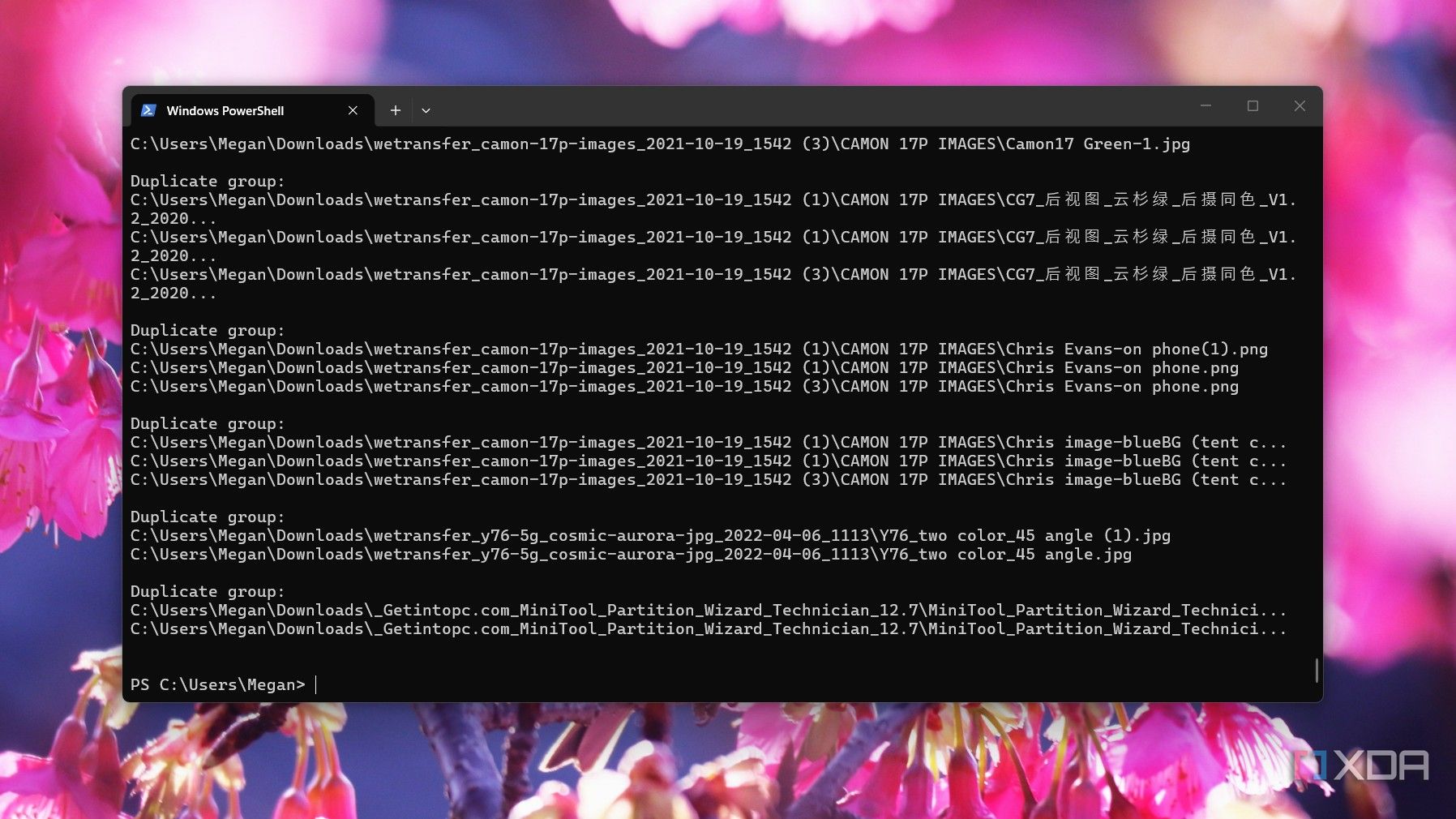The width and height of the screenshot is (1456, 819).
Task: Close the terminal window
Action: [x=1300, y=105]
